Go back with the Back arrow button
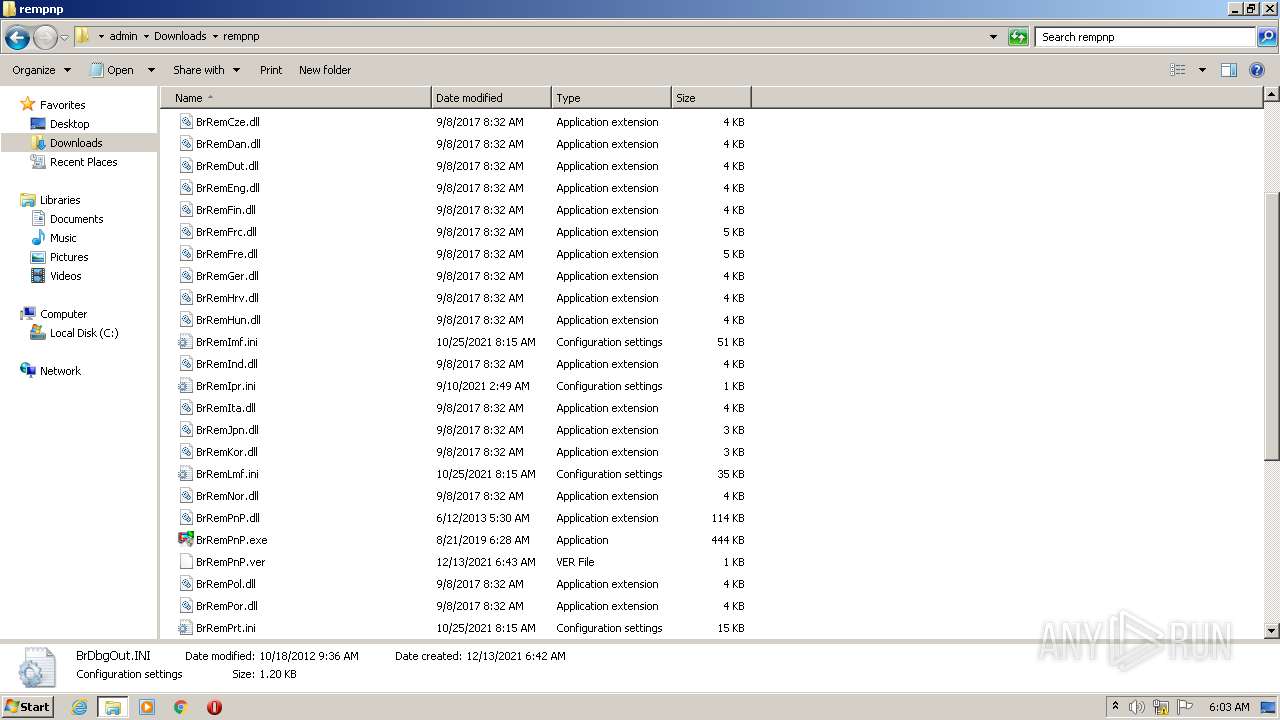The width and height of the screenshot is (1280, 720). coord(17,38)
